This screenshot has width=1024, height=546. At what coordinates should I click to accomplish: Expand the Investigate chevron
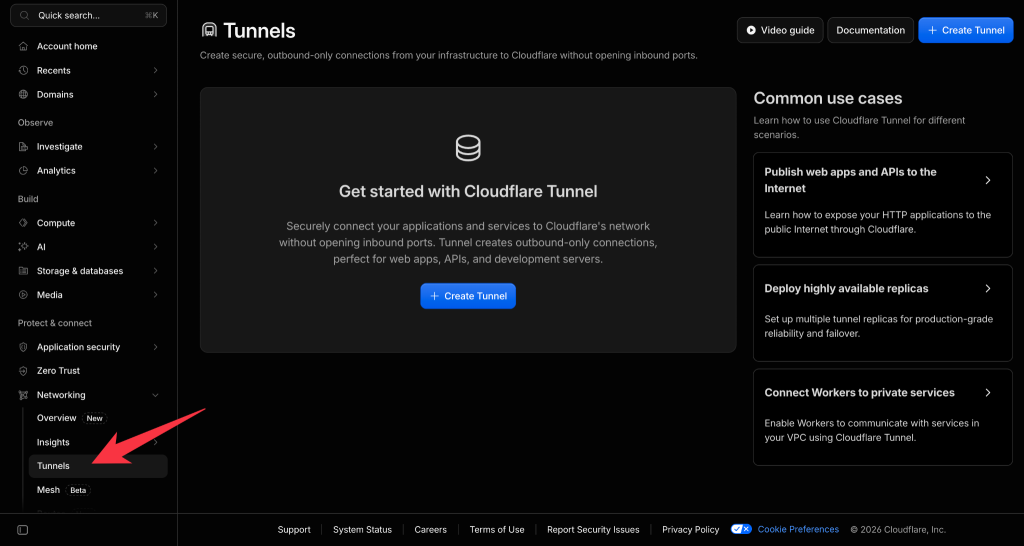(155, 147)
